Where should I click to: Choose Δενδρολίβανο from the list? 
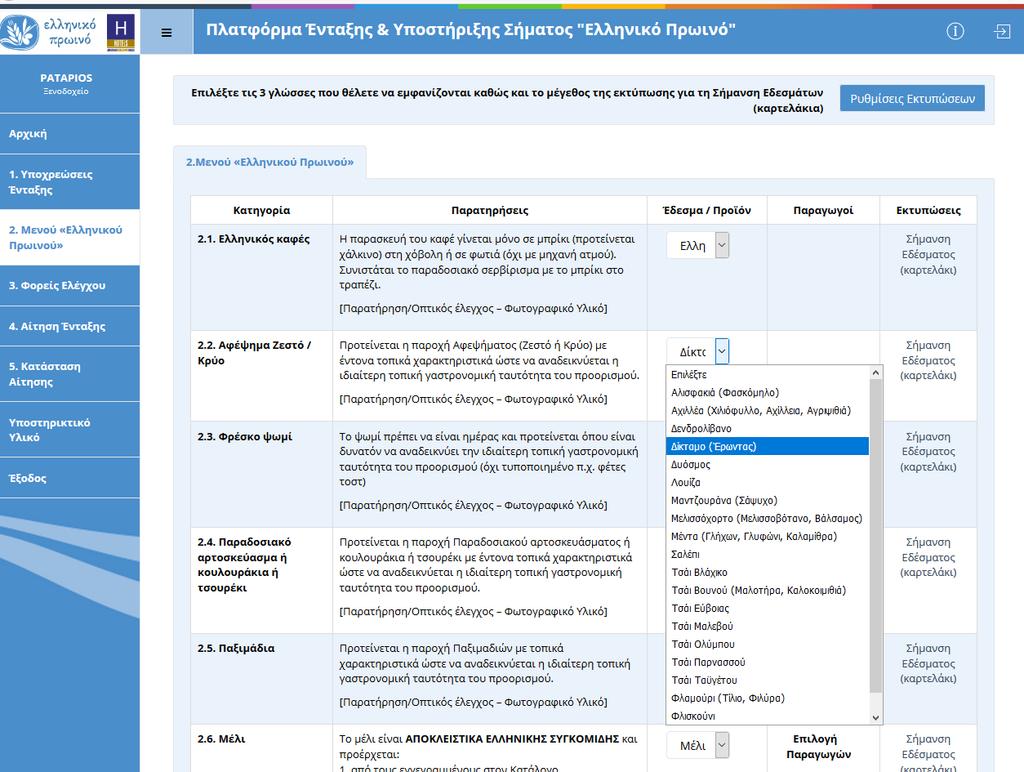click(x=768, y=428)
